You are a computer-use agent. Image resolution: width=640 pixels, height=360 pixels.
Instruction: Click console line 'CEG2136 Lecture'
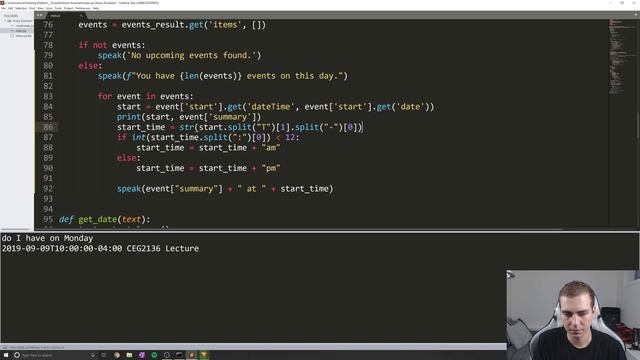(x=162, y=248)
